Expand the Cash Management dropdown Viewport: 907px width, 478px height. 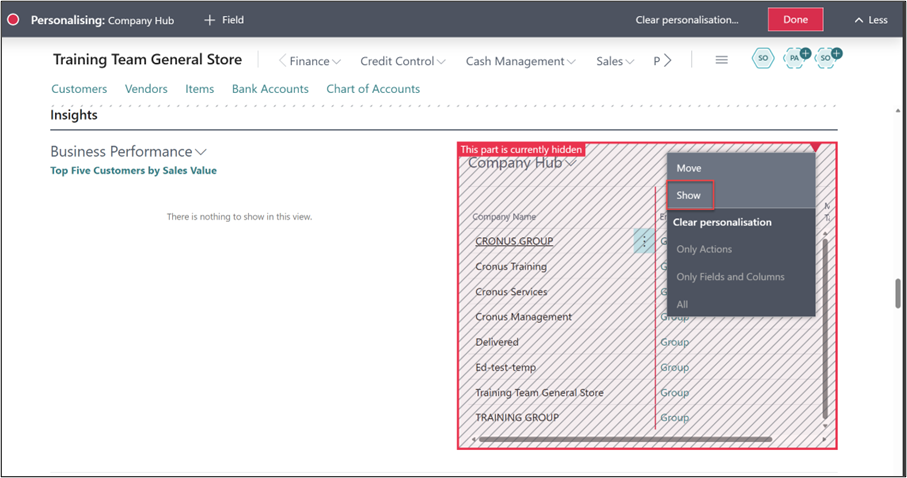[x=520, y=61]
